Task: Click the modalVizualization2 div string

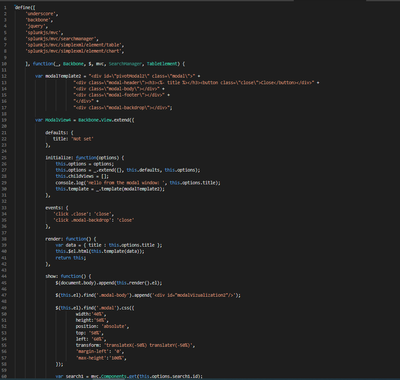Action: (195, 295)
